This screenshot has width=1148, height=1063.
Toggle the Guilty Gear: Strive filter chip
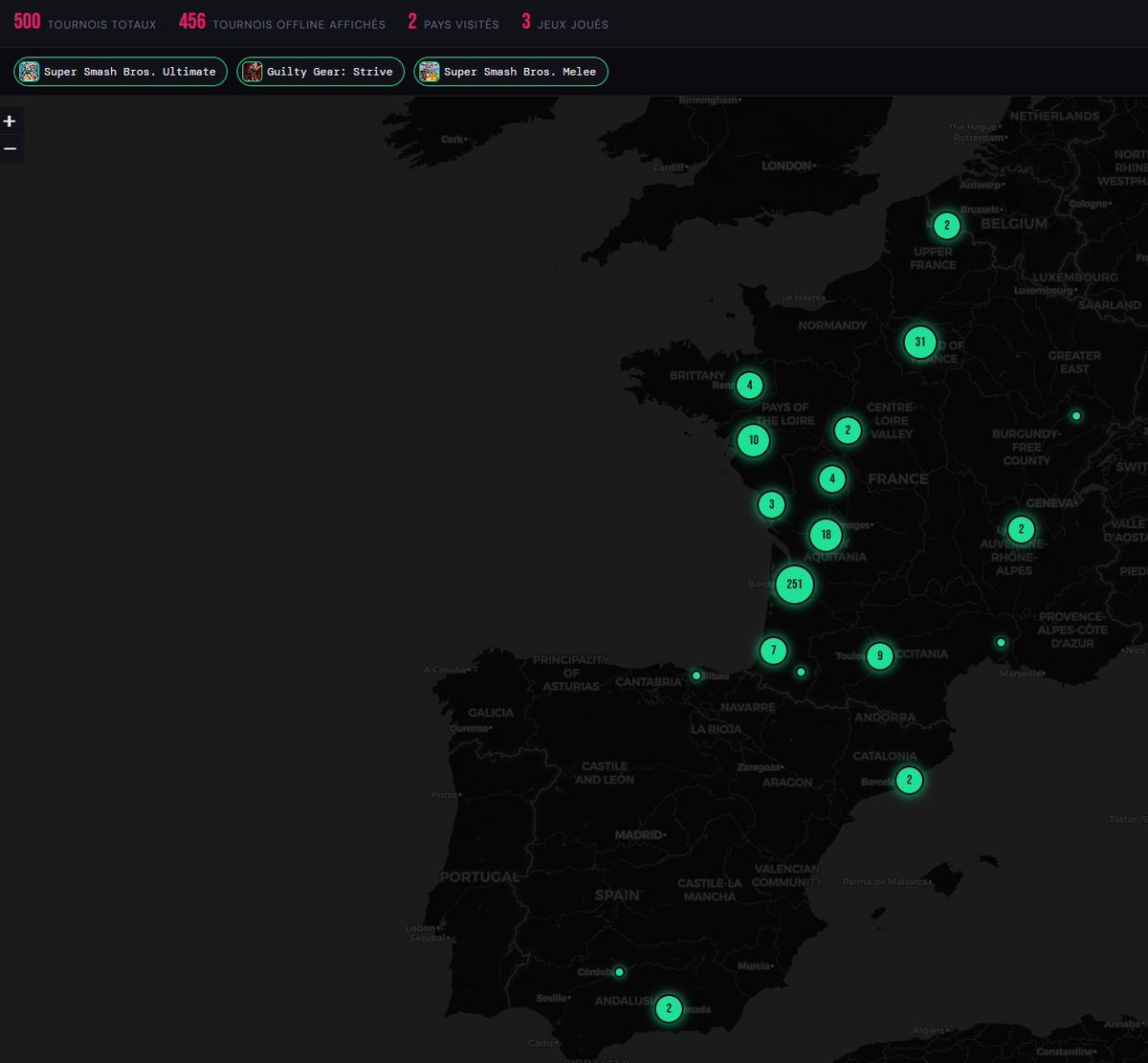(x=320, y=72)
